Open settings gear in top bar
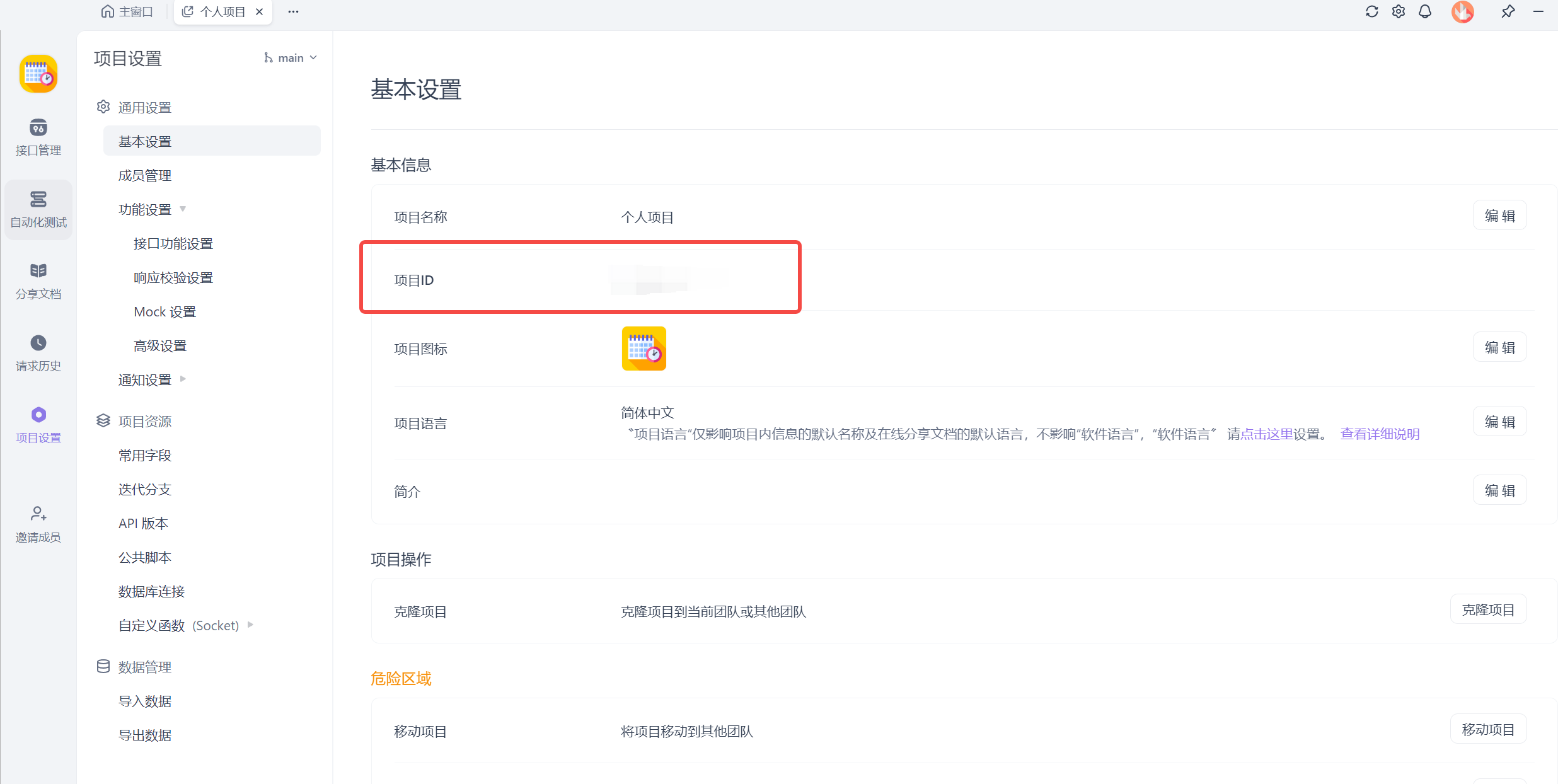Screen dimensions: 1558x784 [1398, 11]
